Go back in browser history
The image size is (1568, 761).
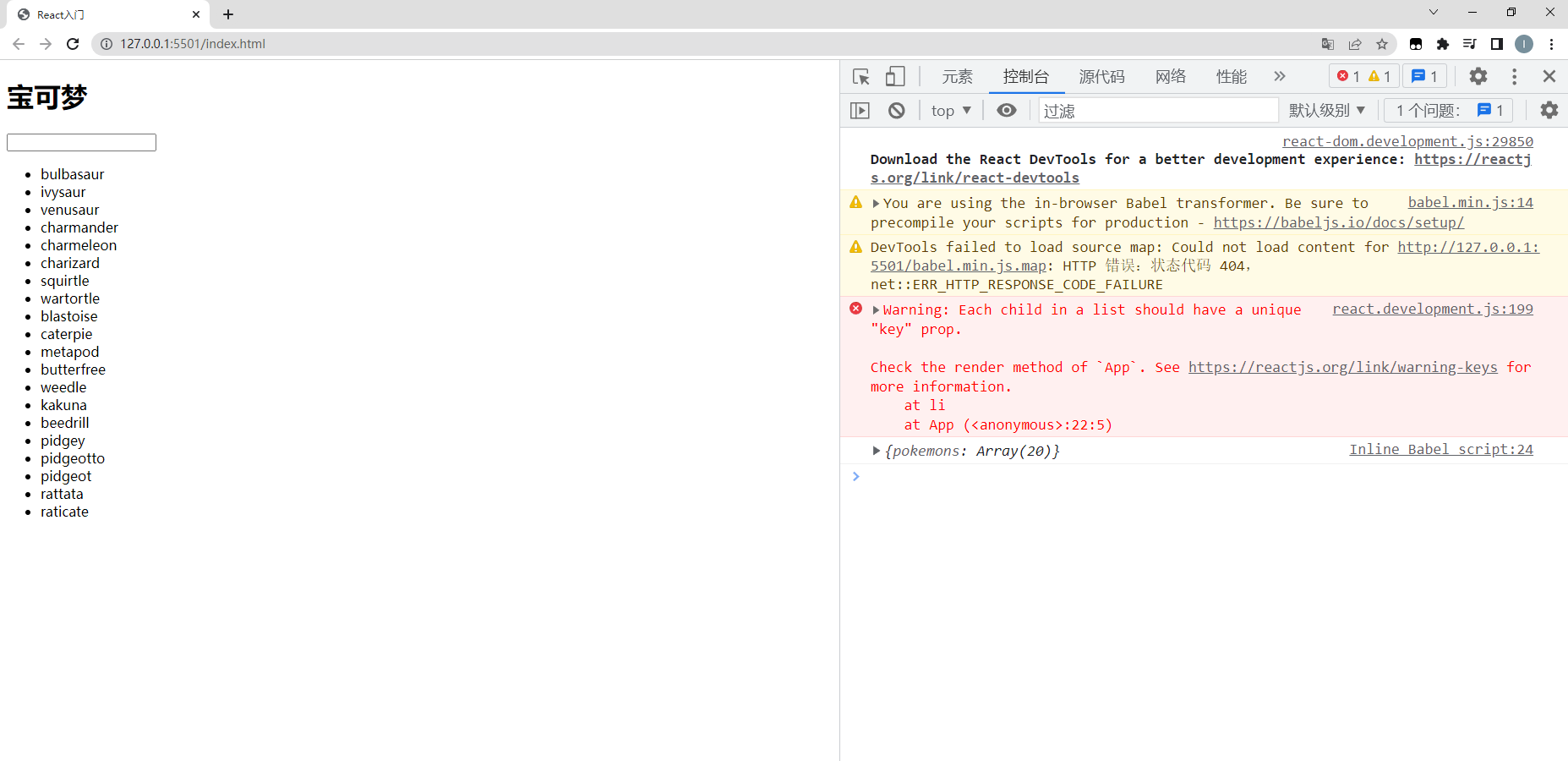pyautogui.click(x=19, y=44)
